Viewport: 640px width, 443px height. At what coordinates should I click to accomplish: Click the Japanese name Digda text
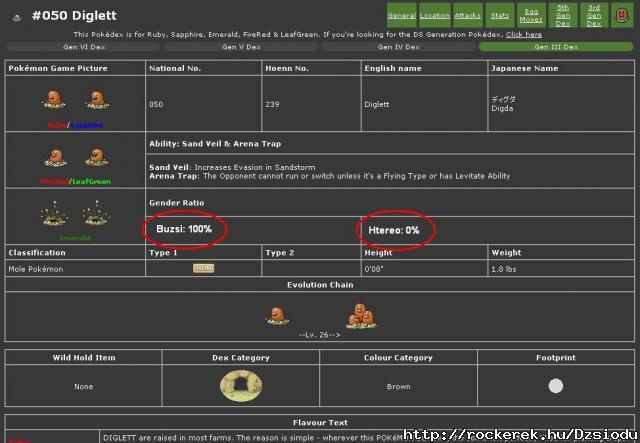pos(502,109)
